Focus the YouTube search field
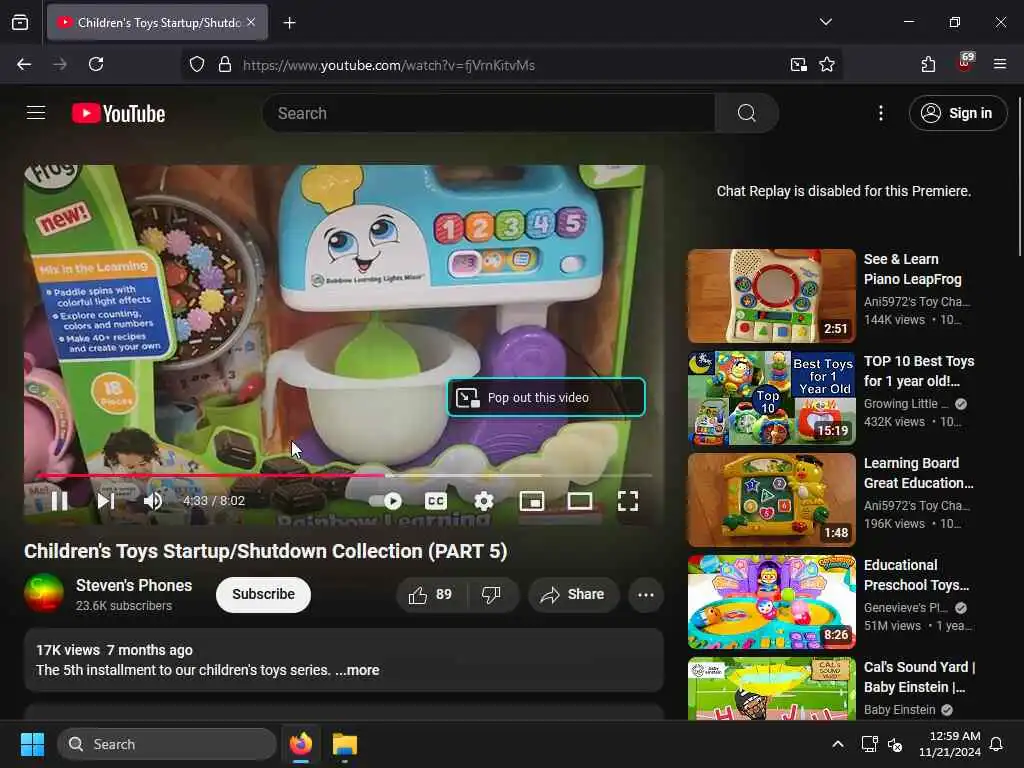 (488, 113)
